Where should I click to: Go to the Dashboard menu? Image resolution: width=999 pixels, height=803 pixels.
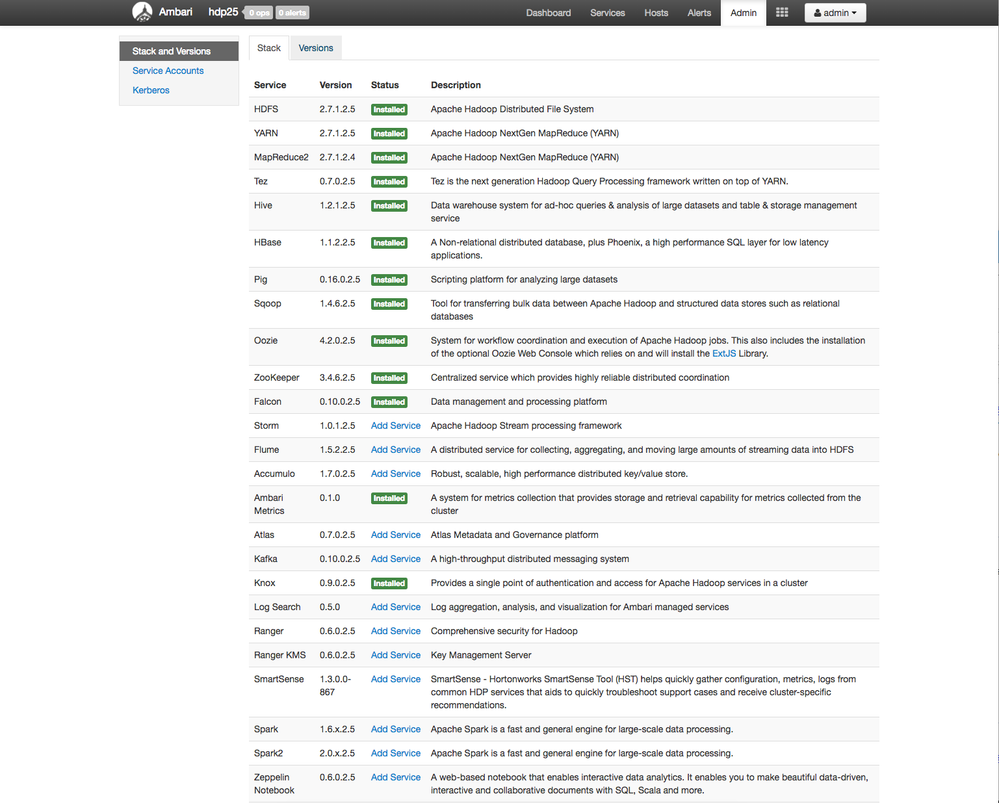pyautogui.click(x=548, y=13)
